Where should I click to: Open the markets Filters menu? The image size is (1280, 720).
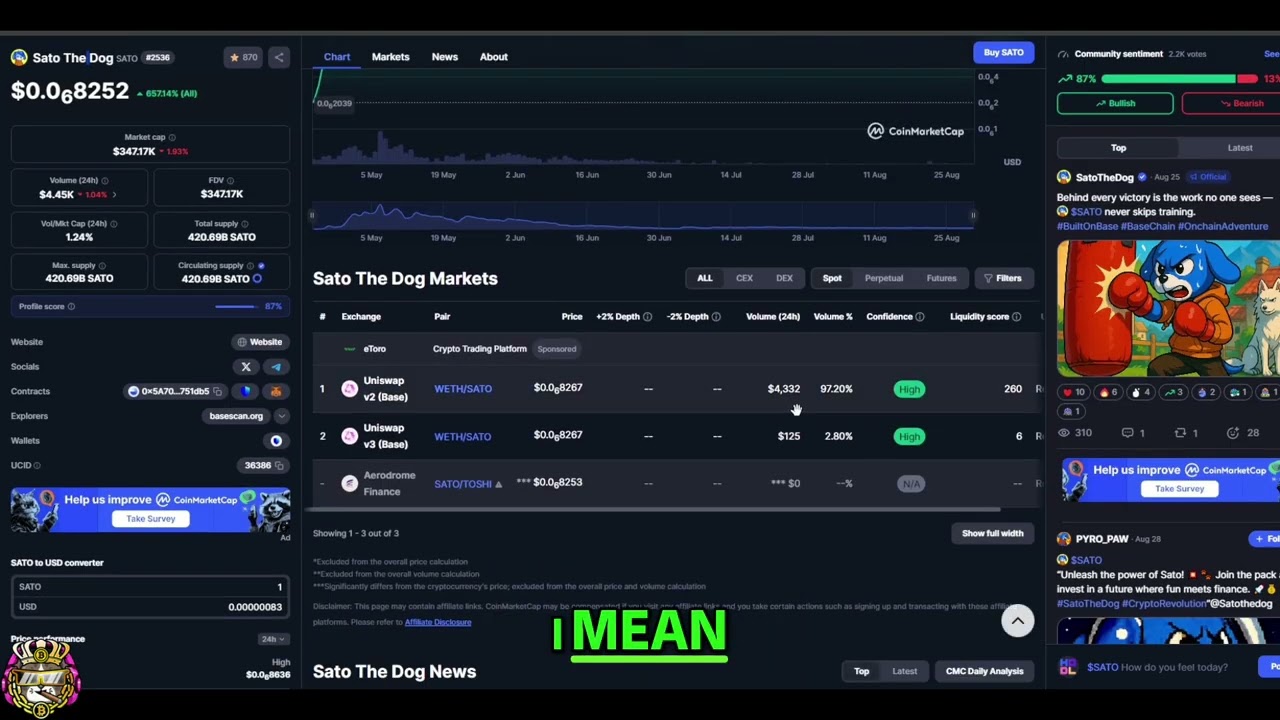click(x=1002, y=279)
